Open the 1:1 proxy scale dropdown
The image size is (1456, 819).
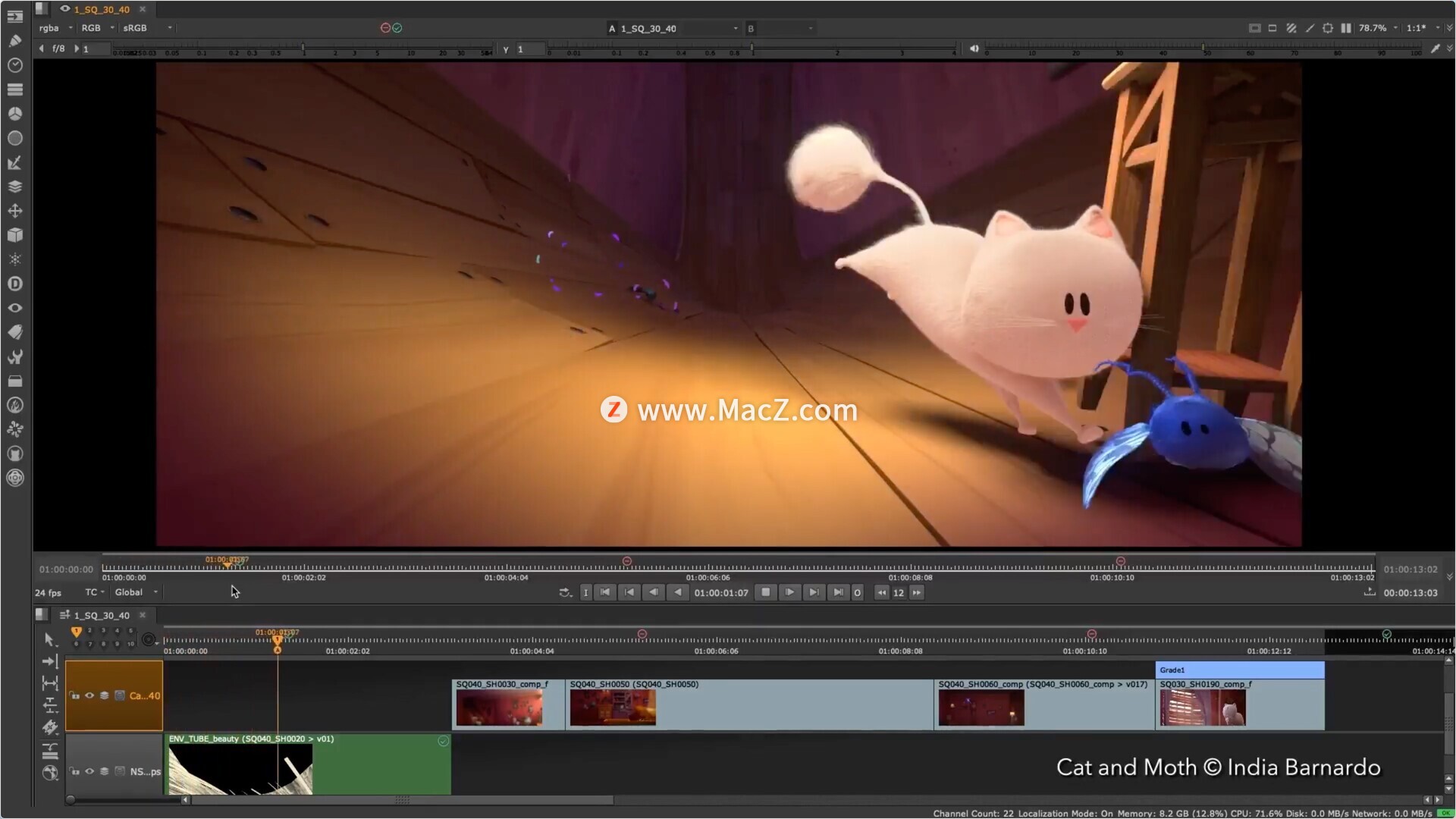tap(1423, 28)
